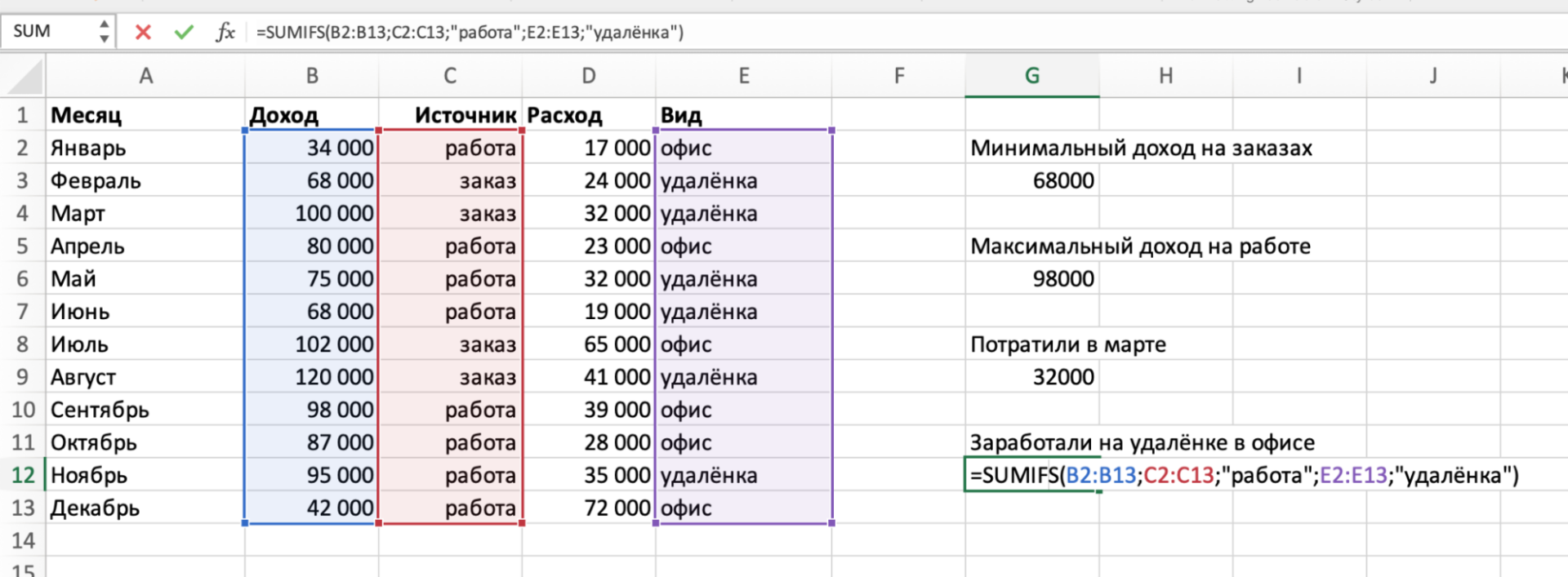Open the Insert Function fx dialog

point(225,32)
